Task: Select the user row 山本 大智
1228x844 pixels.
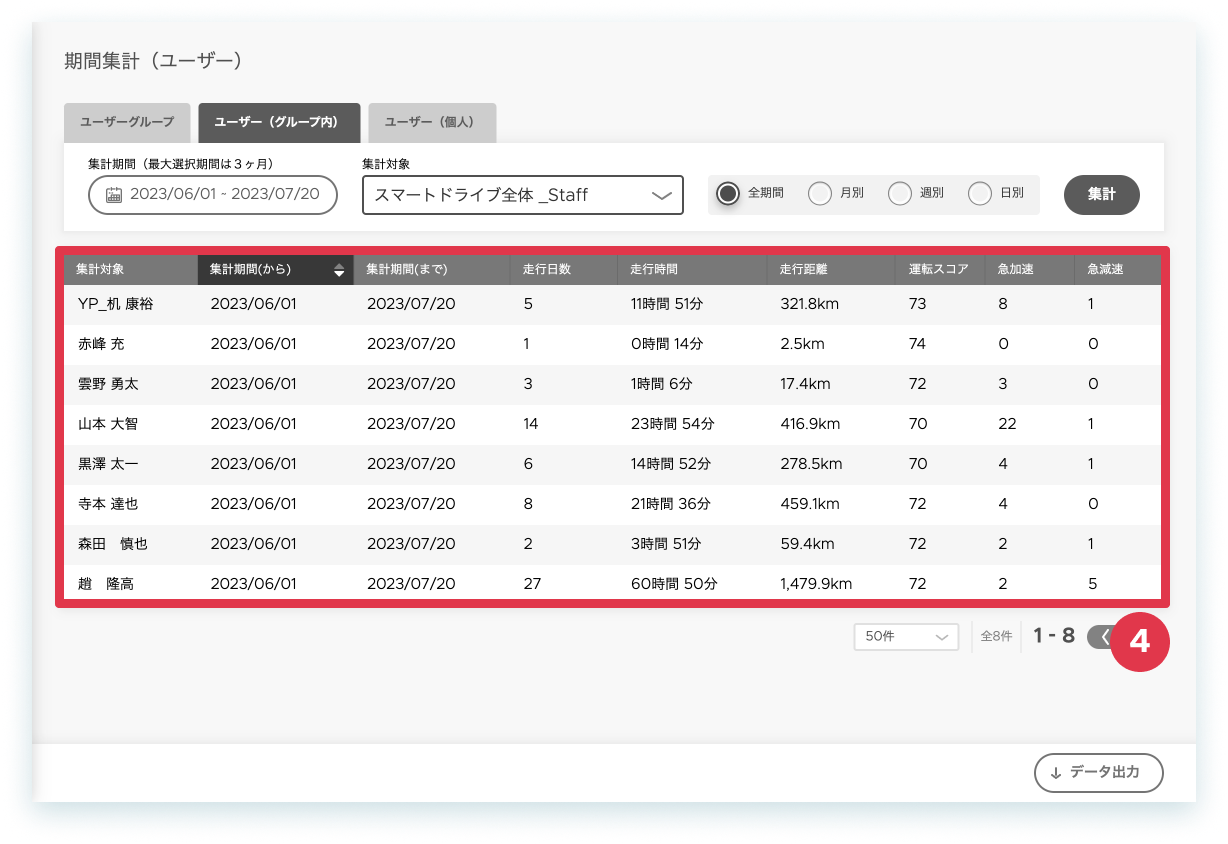Action: [612, 424]
